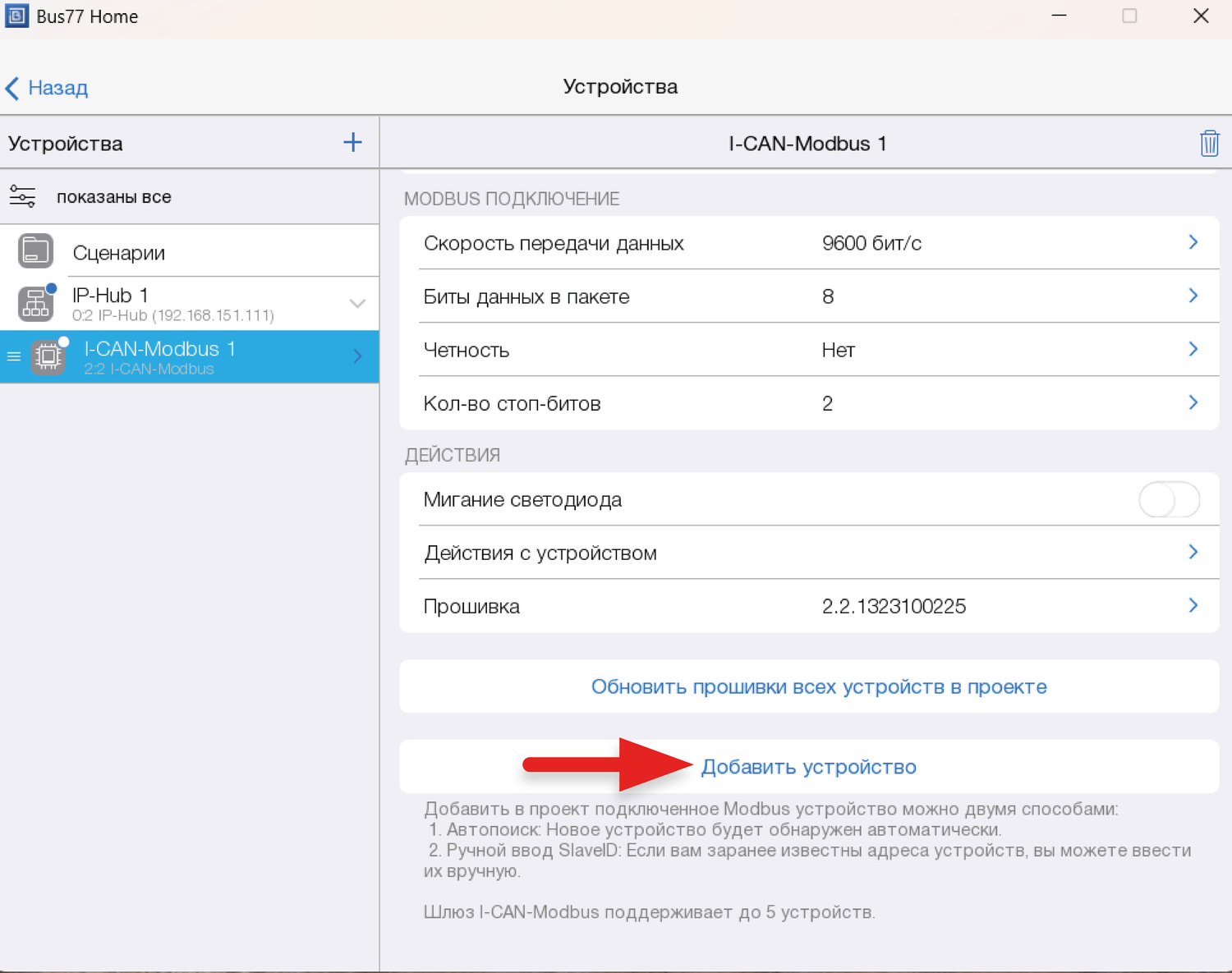Viewport: 1232px width, 973px height.
Task: Click the Bus77 Home app icon in title bar
Action: [16, 16]
